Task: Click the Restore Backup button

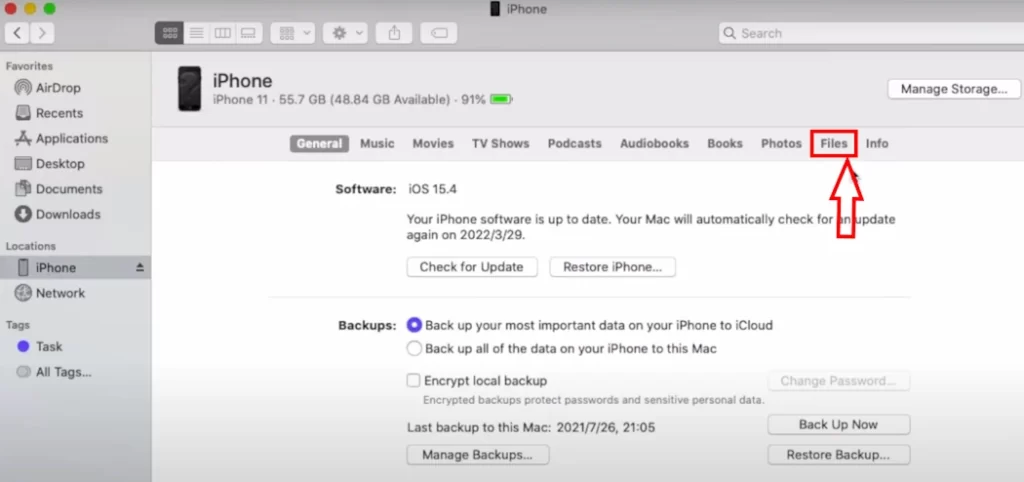Action: pyautogui.click(x=839, y=455)
